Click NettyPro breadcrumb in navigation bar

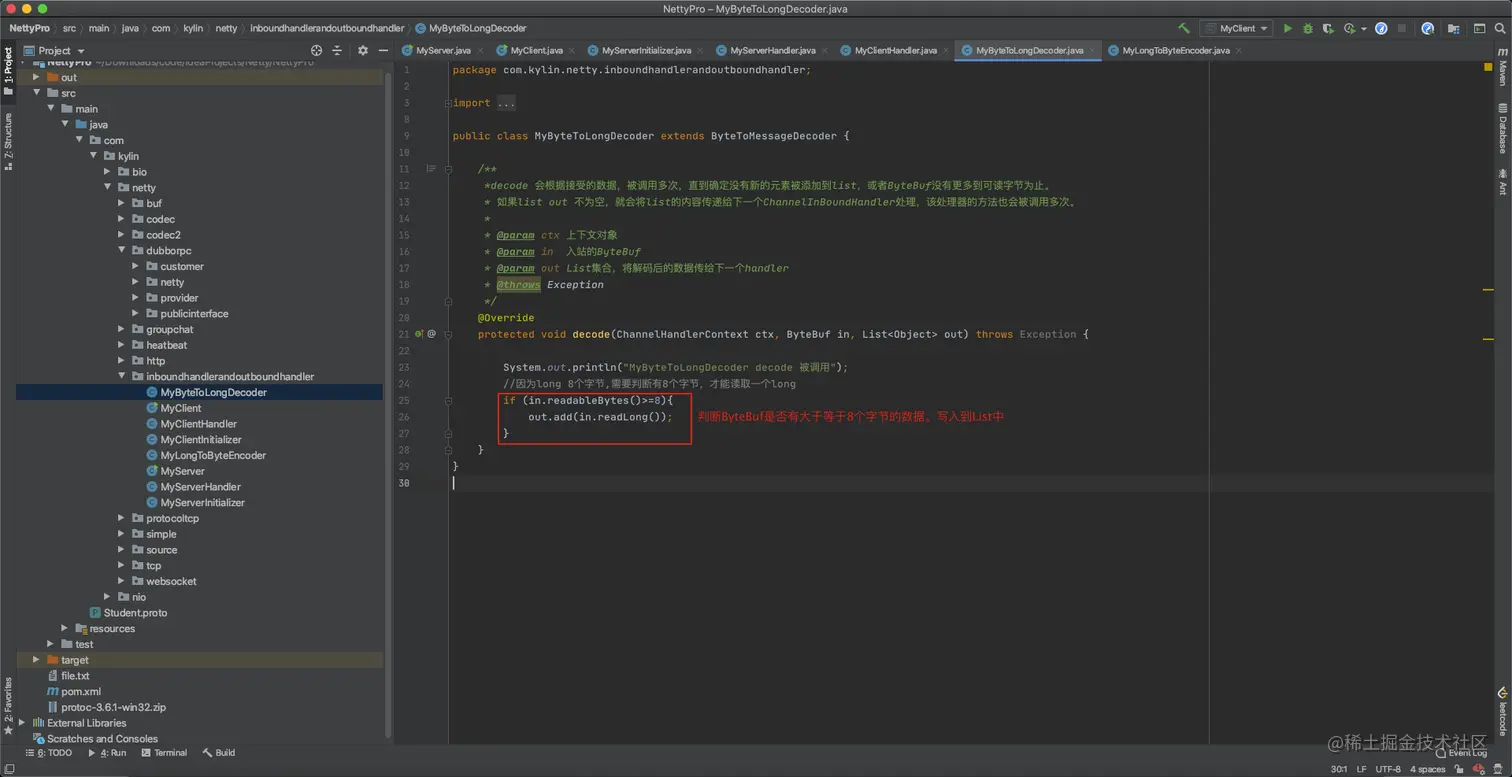[x=30, y=28]
